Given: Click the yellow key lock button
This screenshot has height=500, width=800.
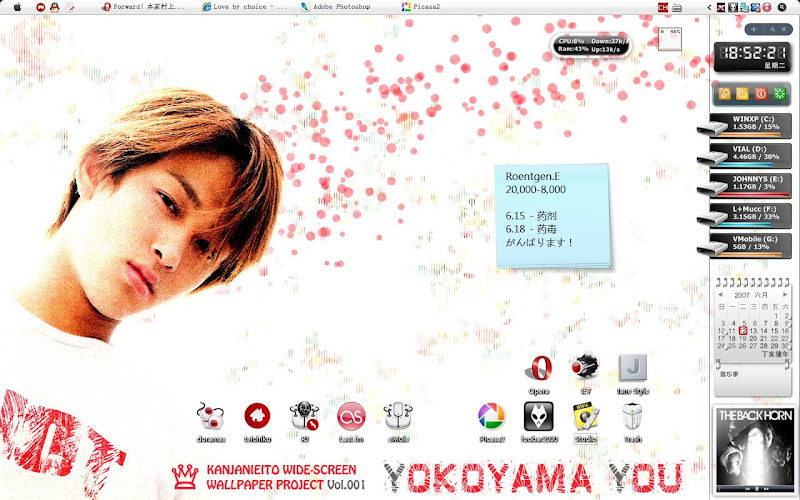Looking at the screenshot, I should coord(724,94).
